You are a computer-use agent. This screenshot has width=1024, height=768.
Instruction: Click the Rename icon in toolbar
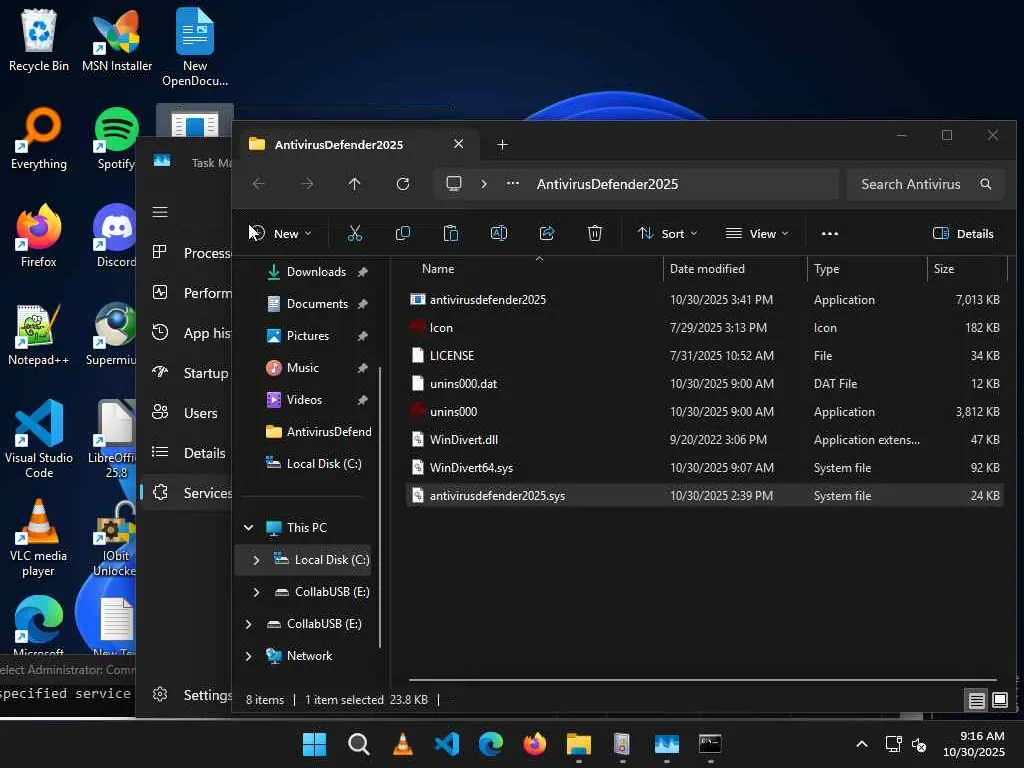click(499, 233)
